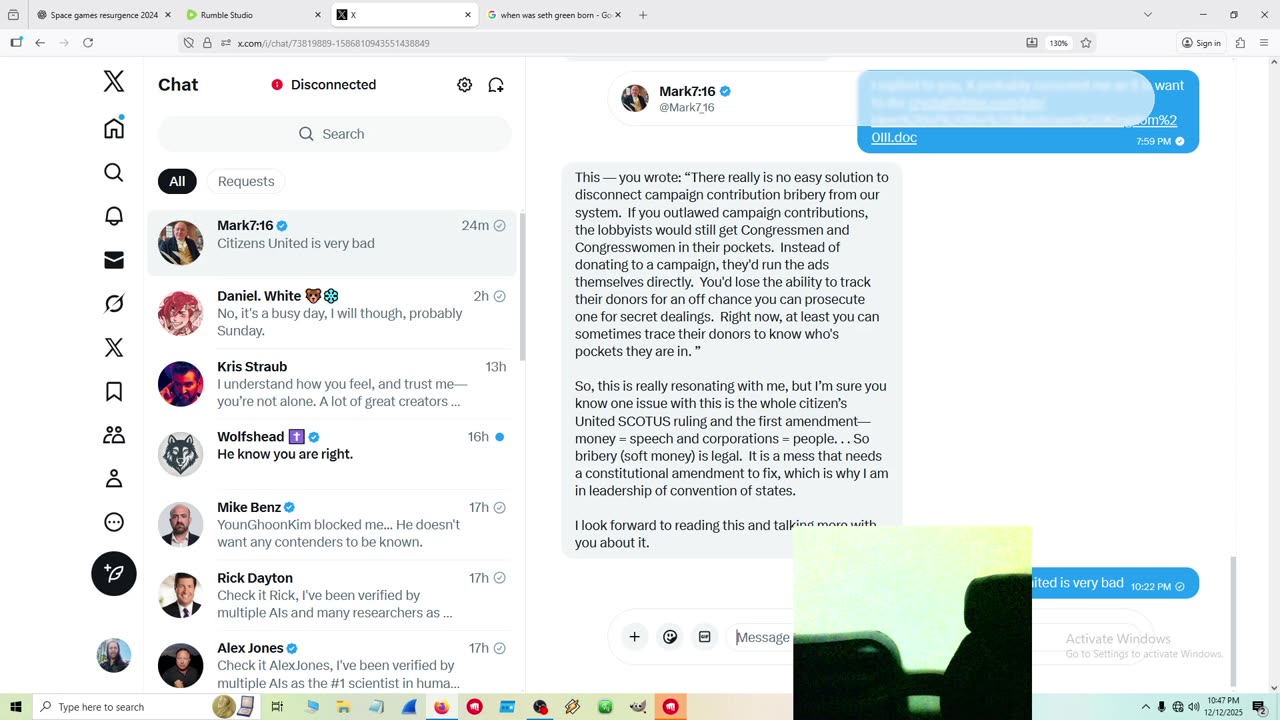Open Bookmarks icon in sidebar
Image resolution: width=1280 pixels, height=720 pixels.
tap(114, 391)
